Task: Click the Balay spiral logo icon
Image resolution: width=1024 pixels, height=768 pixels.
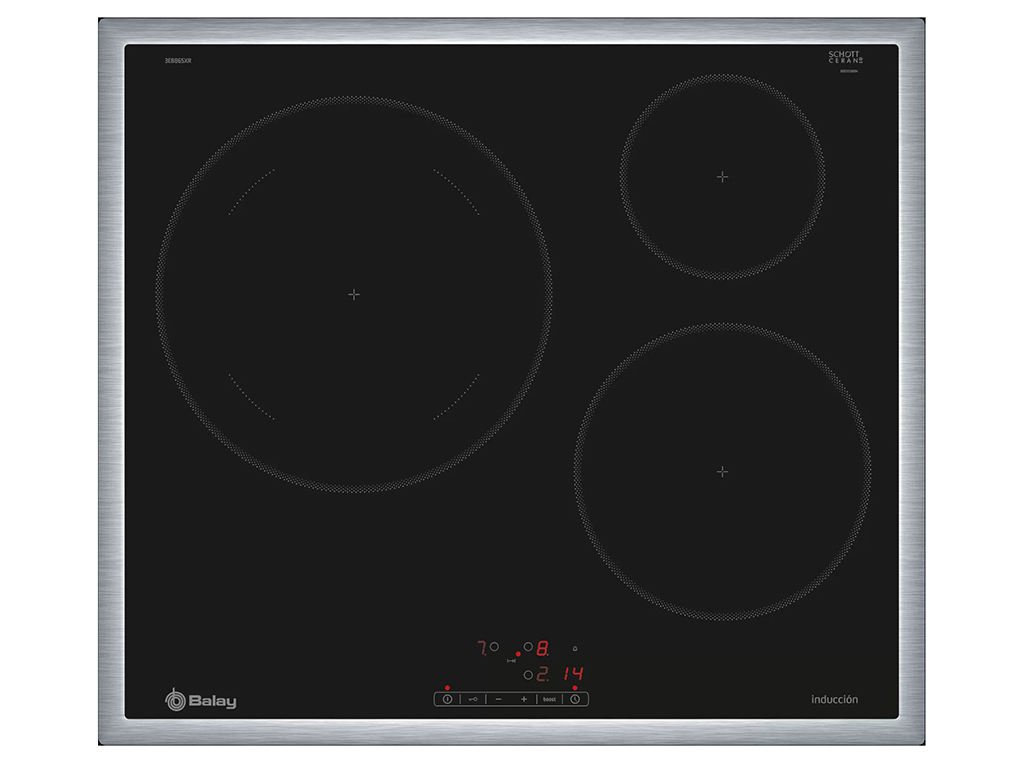Action: [175, 699]
